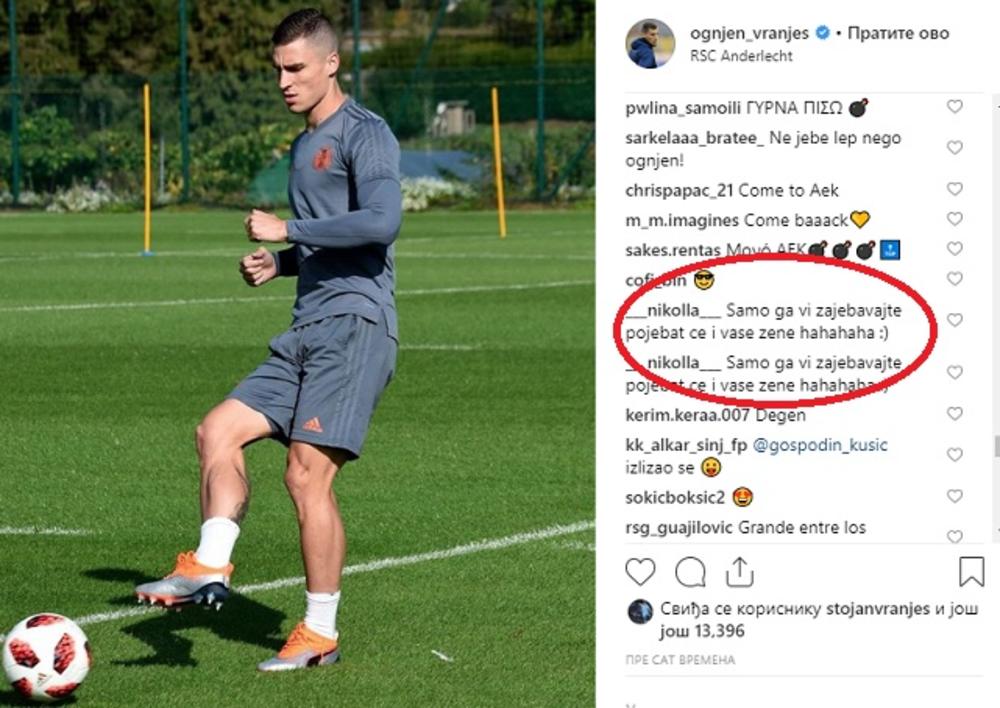Open the sarkelaaa_bratee_ commenter profile
The height and width of the screenshot is (708, 1000).
695,138
